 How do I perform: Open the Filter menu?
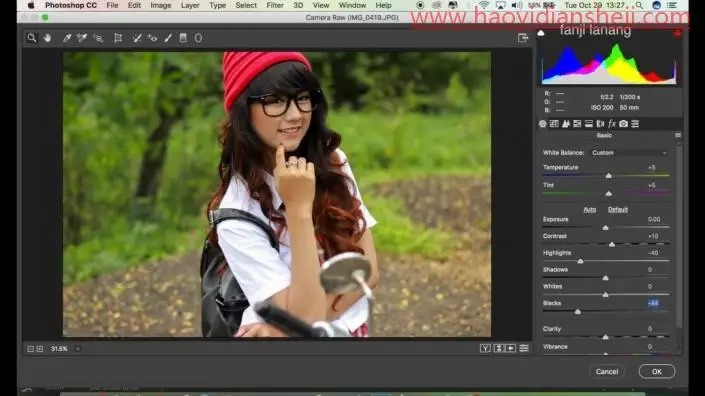click(275, 5)
